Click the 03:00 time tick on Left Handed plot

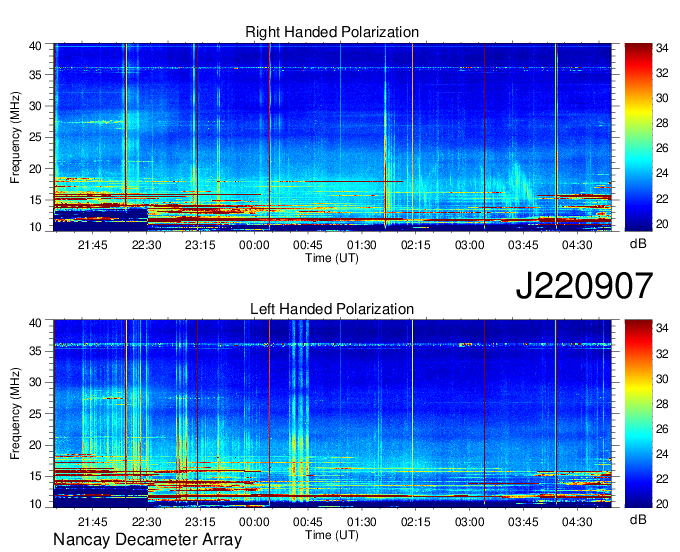pyautogui.click(x=469, y=522)
